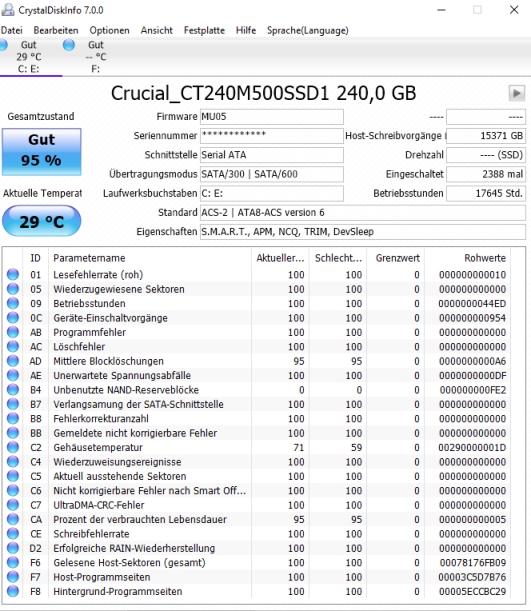Click status icon for Gelesene Host-Sektoren
The height and width of the screenshot is (611, 531).
(13, 563)
